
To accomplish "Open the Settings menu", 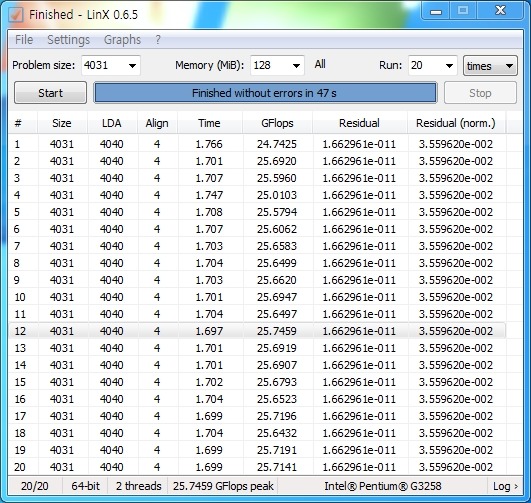I will point(68,40).
